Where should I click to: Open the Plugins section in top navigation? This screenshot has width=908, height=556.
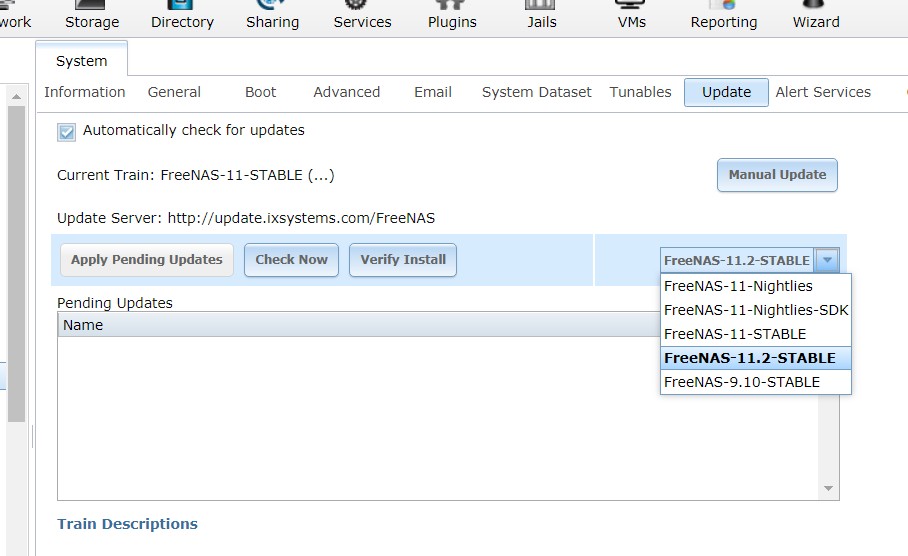[x=452, y=16]
